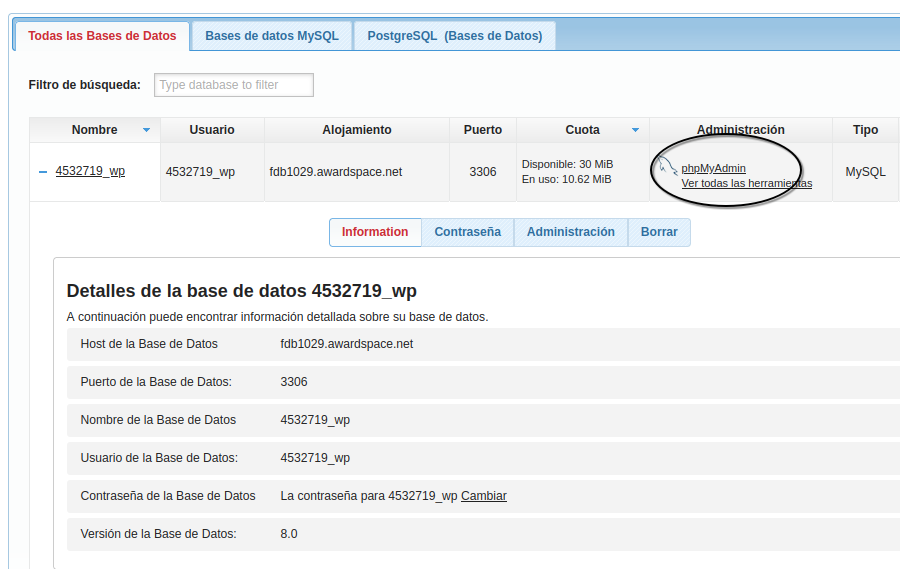The width and height of the screenshot is (900, 569).
Task: Click the Nombre column sort arrow
Action: 146,130
